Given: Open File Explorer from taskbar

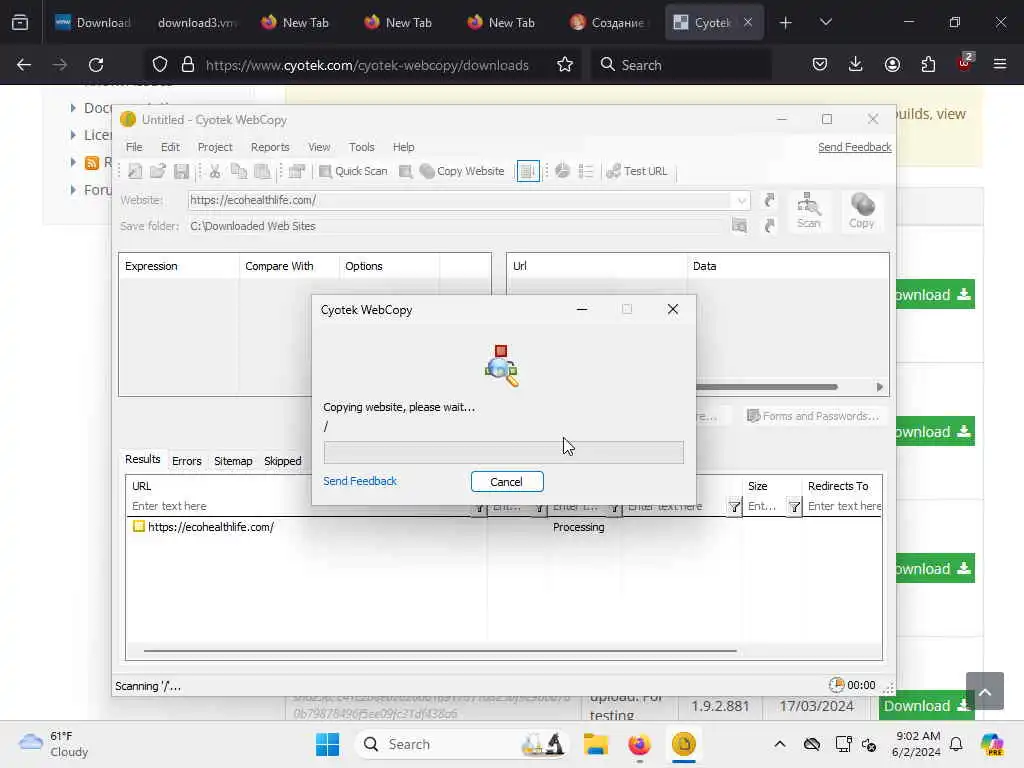Looking at the screenshot, I should point(596,744).
